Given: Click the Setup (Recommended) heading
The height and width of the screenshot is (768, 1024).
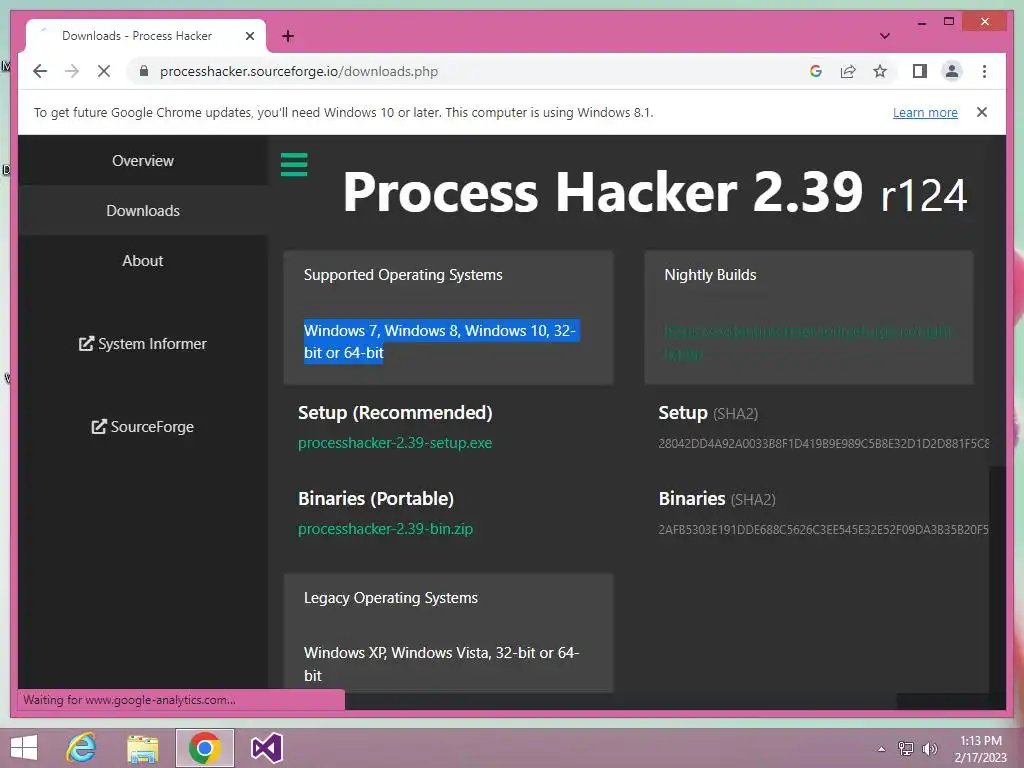Looking at the screenshot, I should [x=395, y=413].
